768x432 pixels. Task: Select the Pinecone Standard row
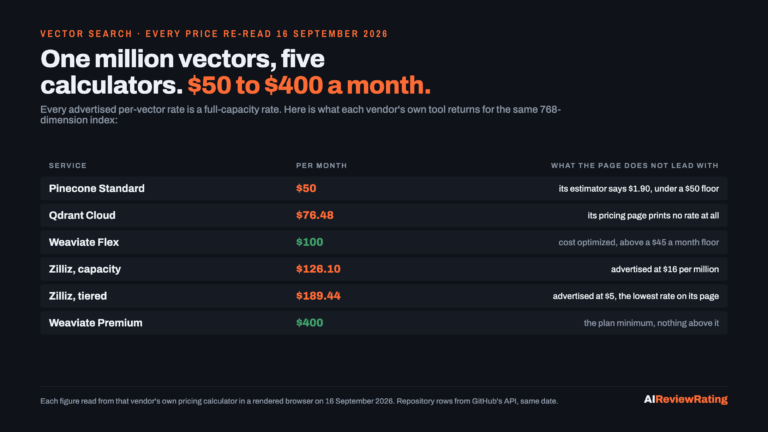click(x=384, y=189)
